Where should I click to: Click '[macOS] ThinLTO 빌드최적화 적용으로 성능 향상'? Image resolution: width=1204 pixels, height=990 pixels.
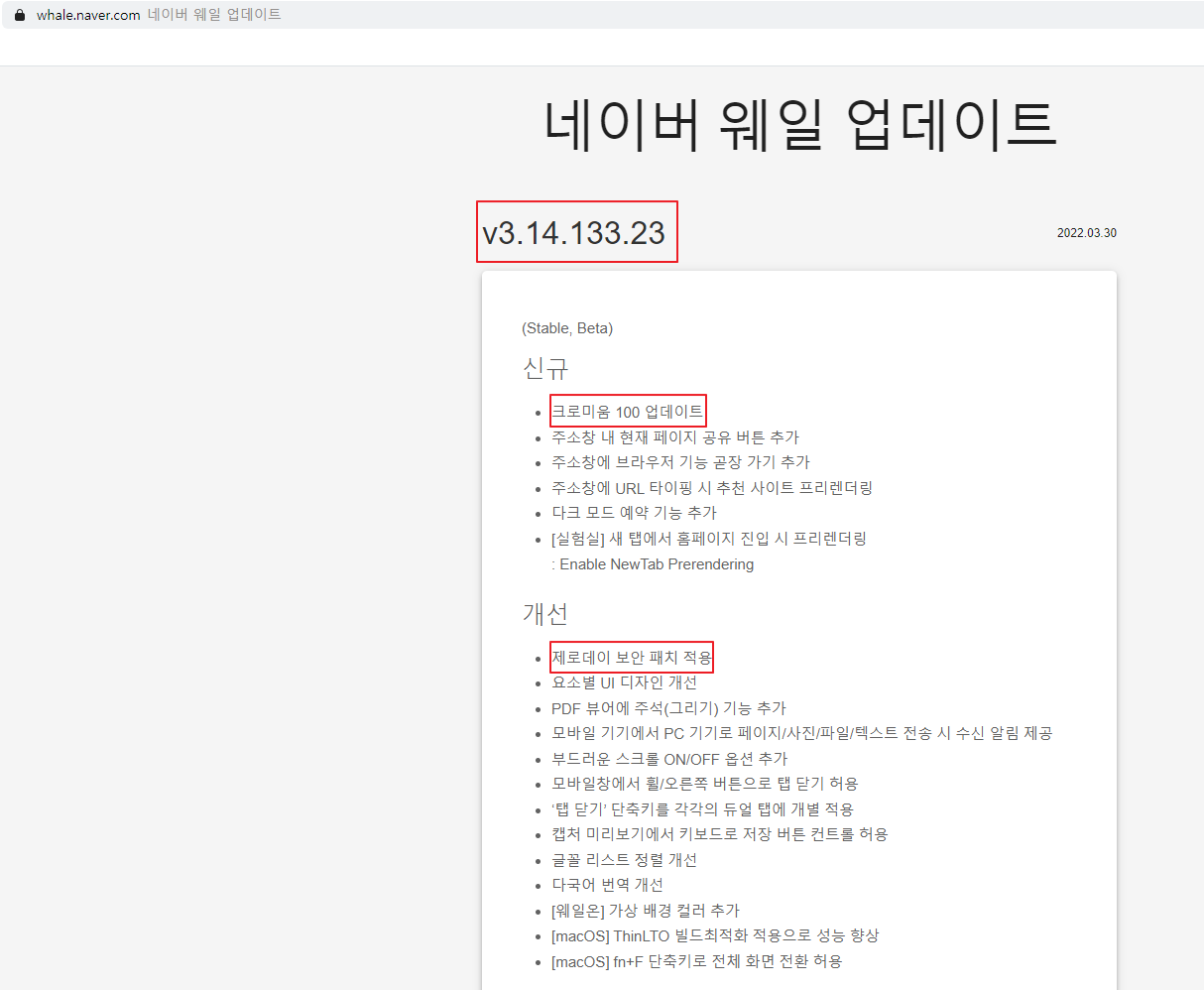coord(715,935)
